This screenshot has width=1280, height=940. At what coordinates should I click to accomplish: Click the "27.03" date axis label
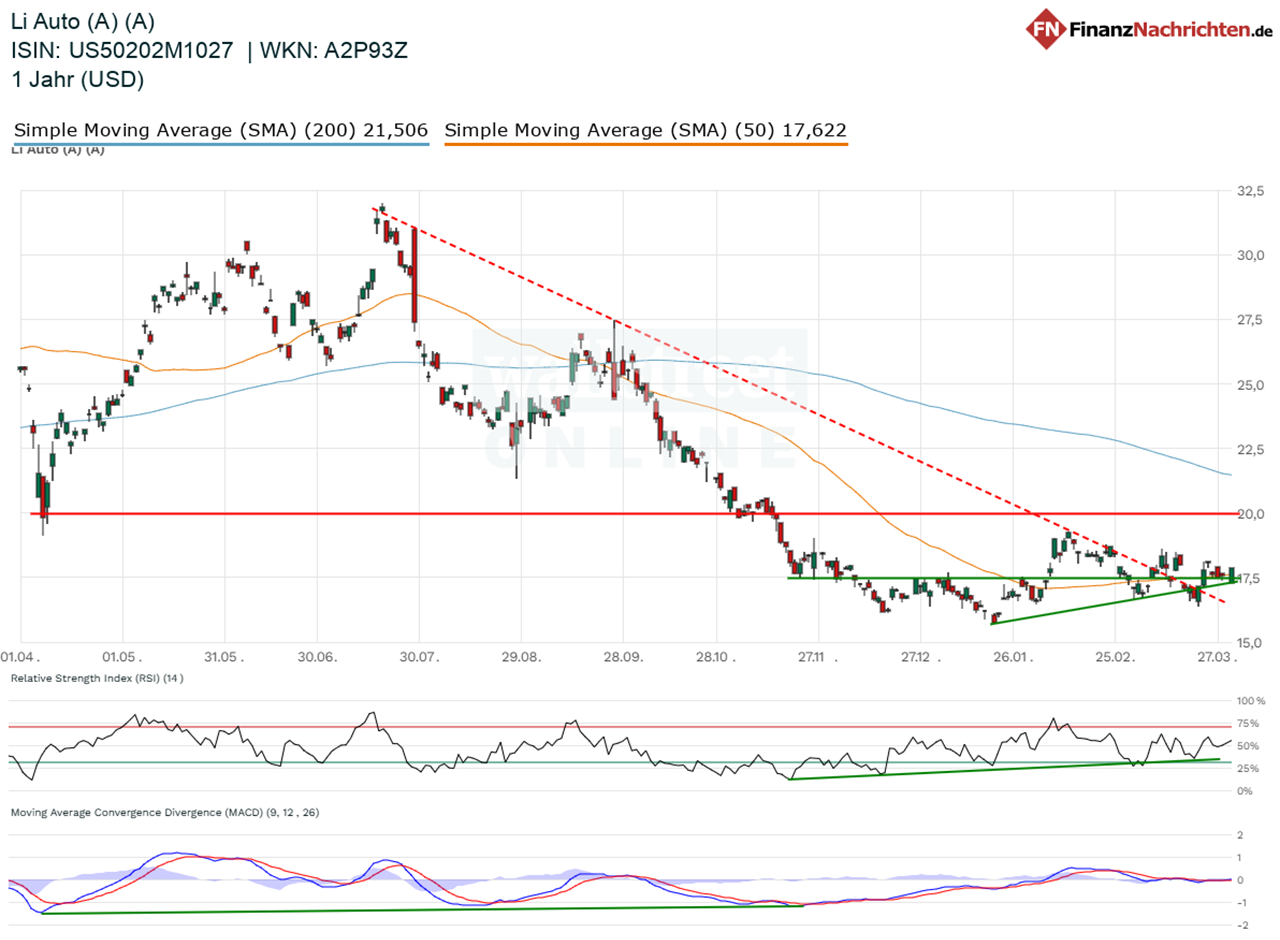tap(1214, 658)
